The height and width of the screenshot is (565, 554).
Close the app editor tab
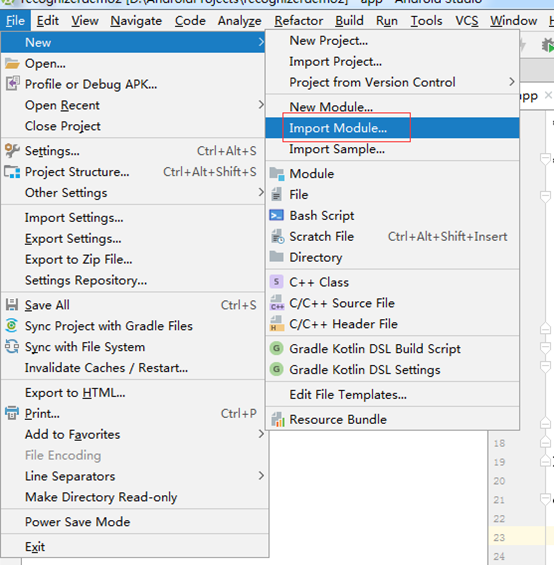point(548,95)
